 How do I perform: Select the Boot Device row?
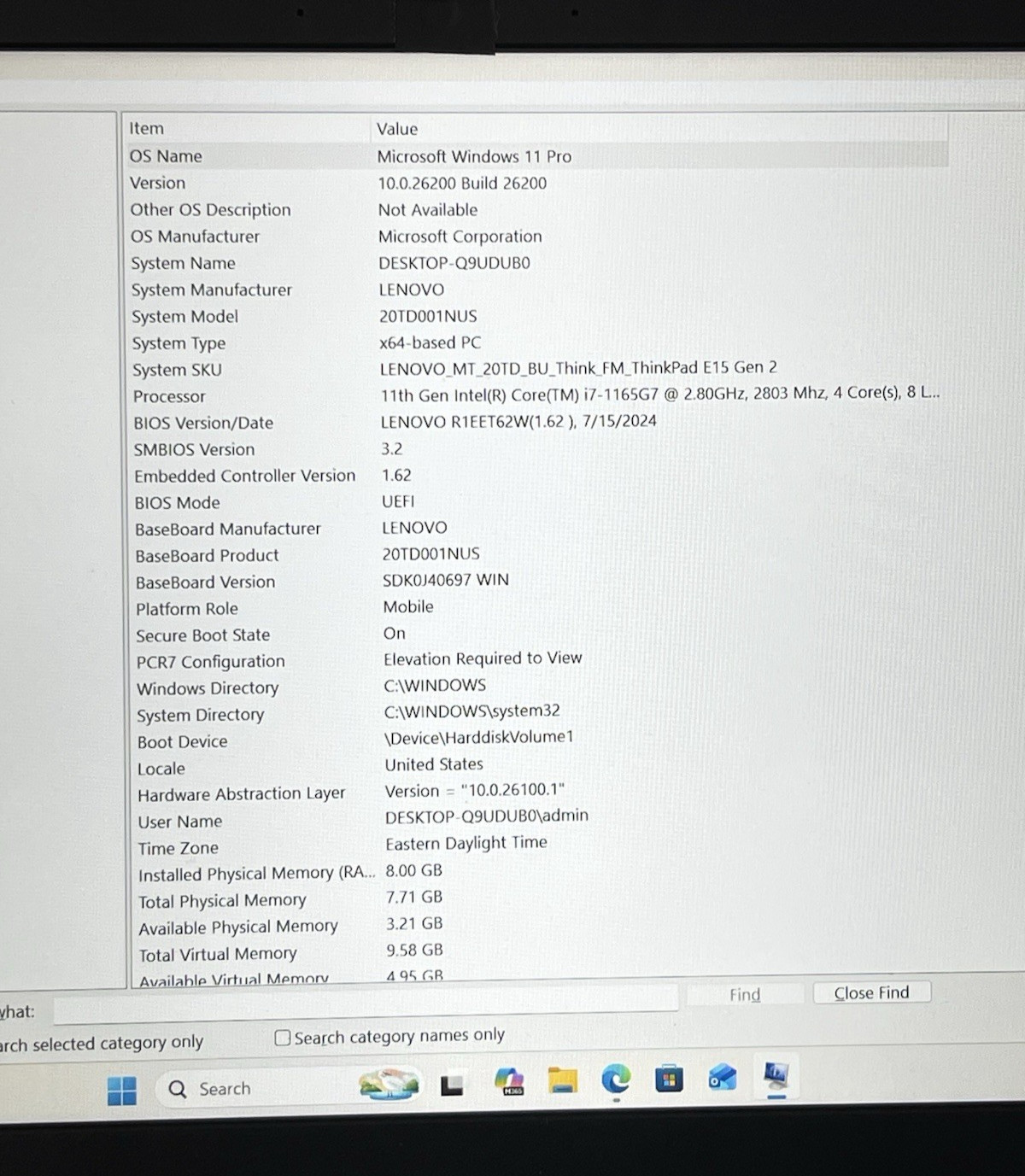pyautogui.click(x=536, y=740)
